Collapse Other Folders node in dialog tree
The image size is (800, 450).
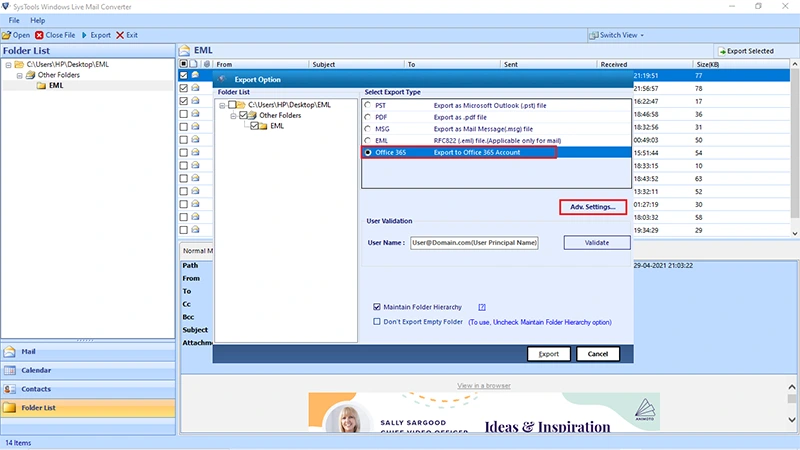coord(233,116)
